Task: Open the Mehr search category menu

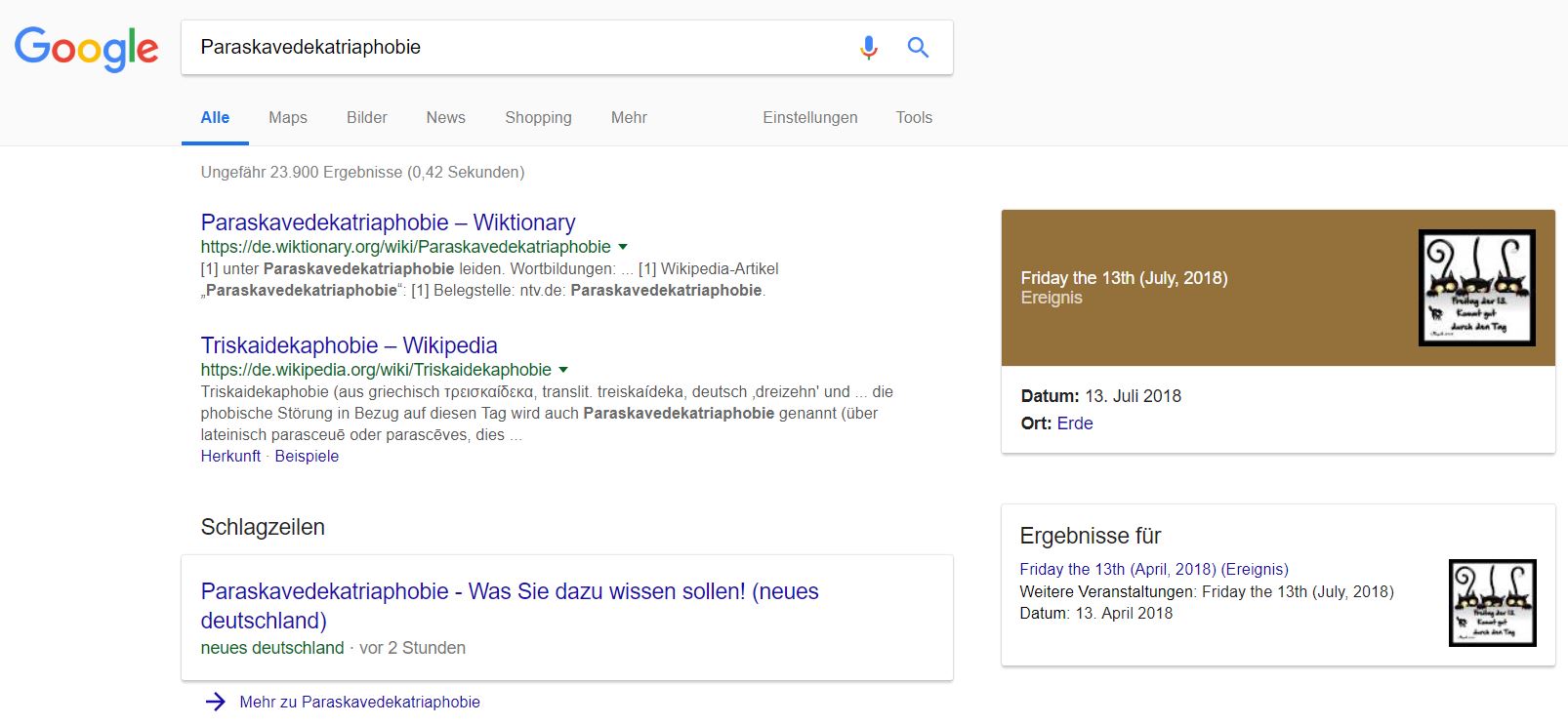Action: [x=629, y=117]
